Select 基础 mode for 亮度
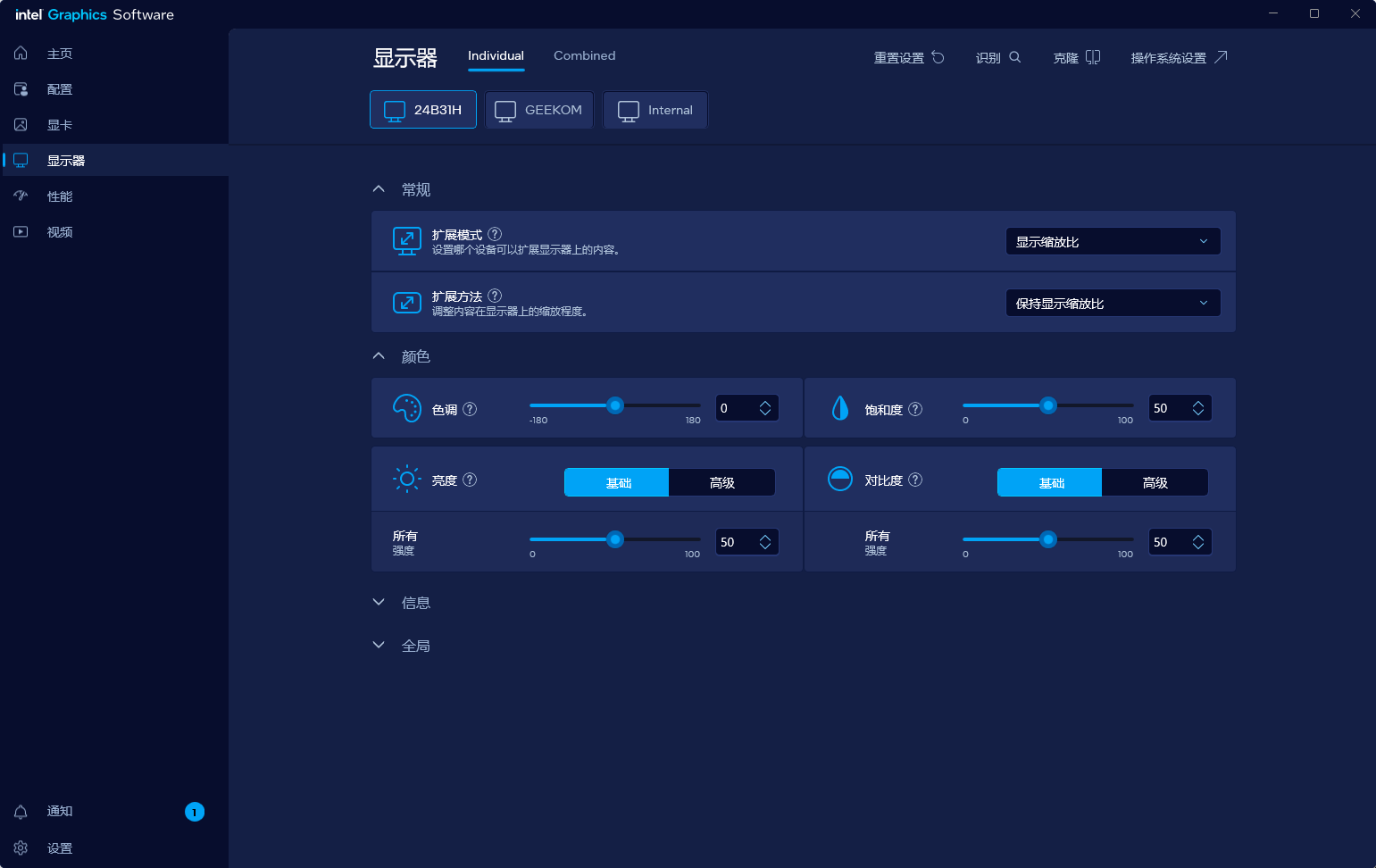The image size is (1376, 868). [x=617, y=482]
